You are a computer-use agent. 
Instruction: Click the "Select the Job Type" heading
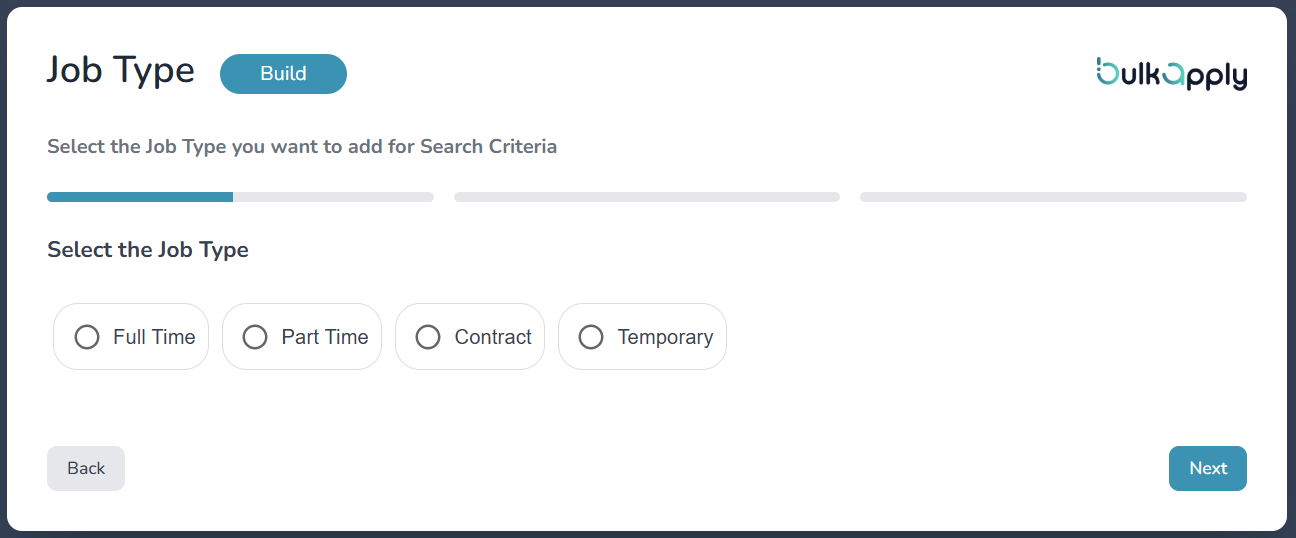[148, 250]
